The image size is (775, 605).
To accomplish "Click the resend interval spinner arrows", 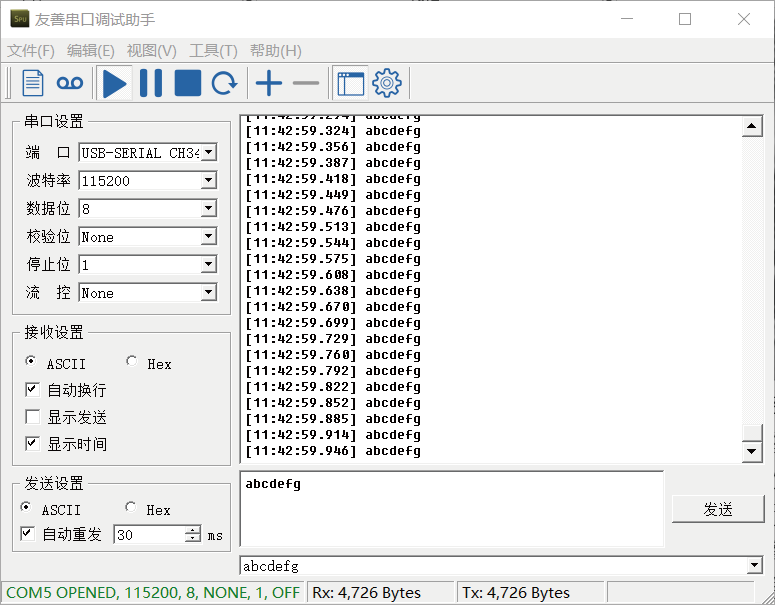I will click(193, 534).
